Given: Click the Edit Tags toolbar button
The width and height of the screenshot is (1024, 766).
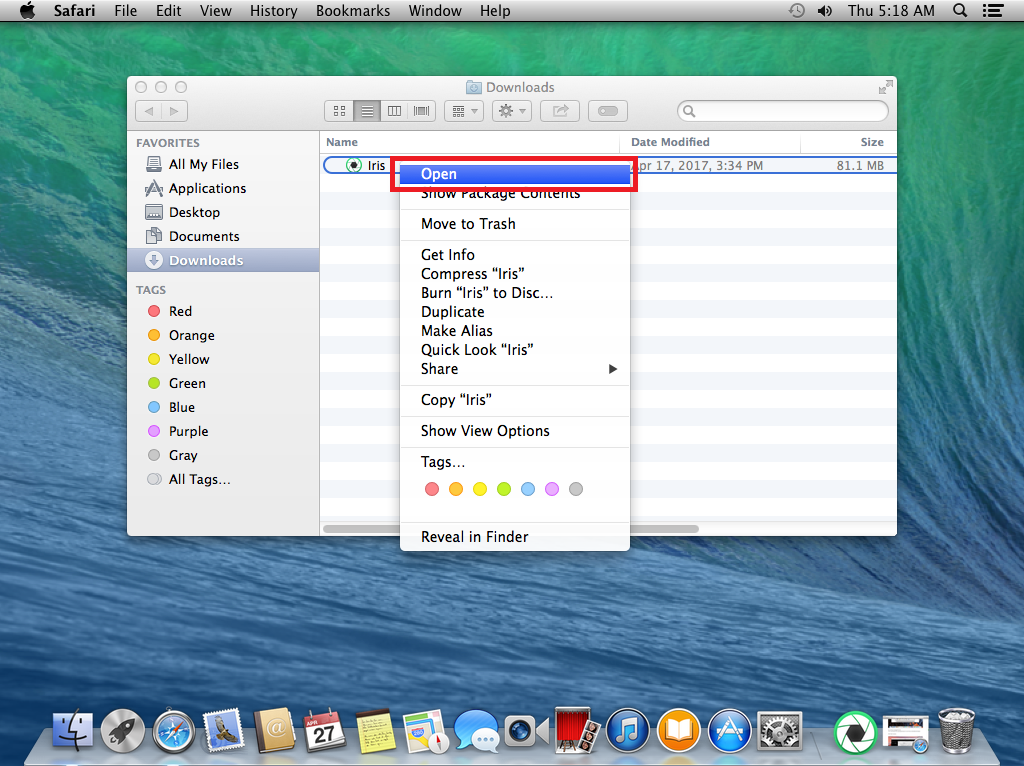Looking at the screenshot, I should [608, 111].
